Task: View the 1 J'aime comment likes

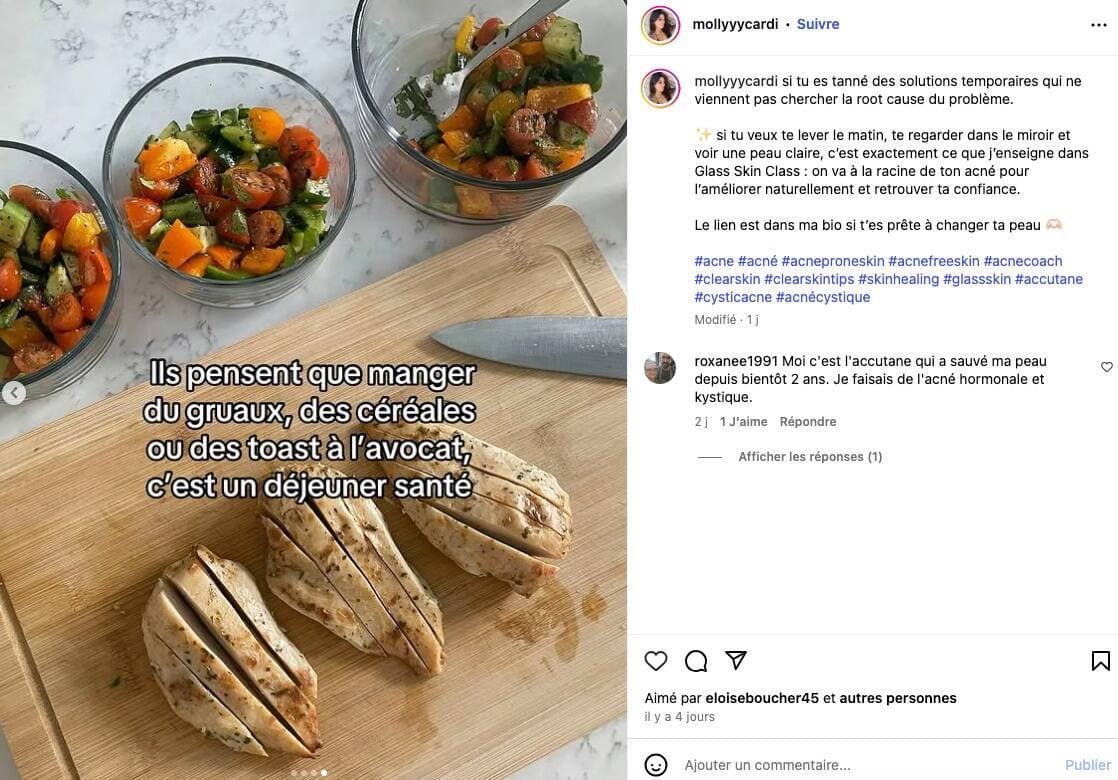Action: point(744,422)
